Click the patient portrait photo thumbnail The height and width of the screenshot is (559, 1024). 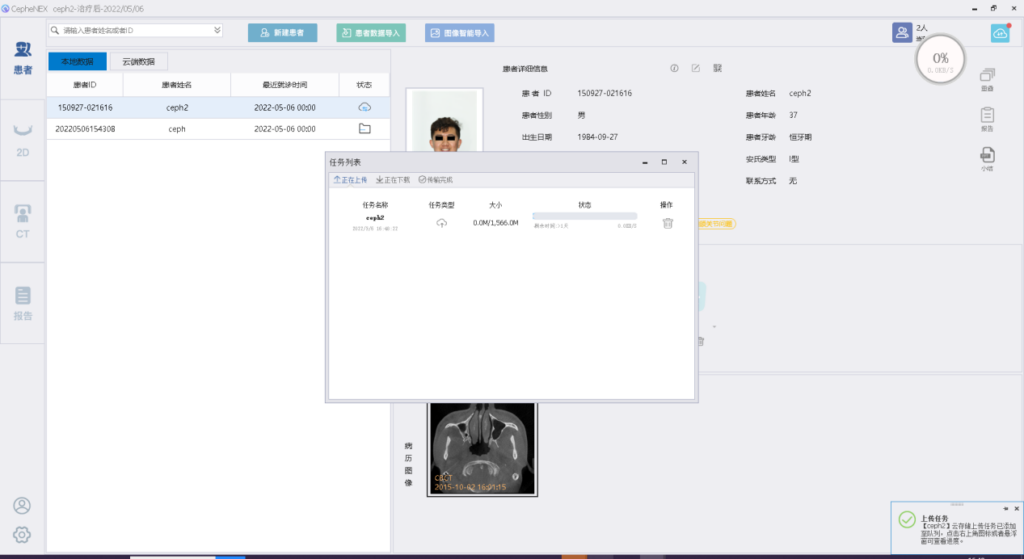444,121
